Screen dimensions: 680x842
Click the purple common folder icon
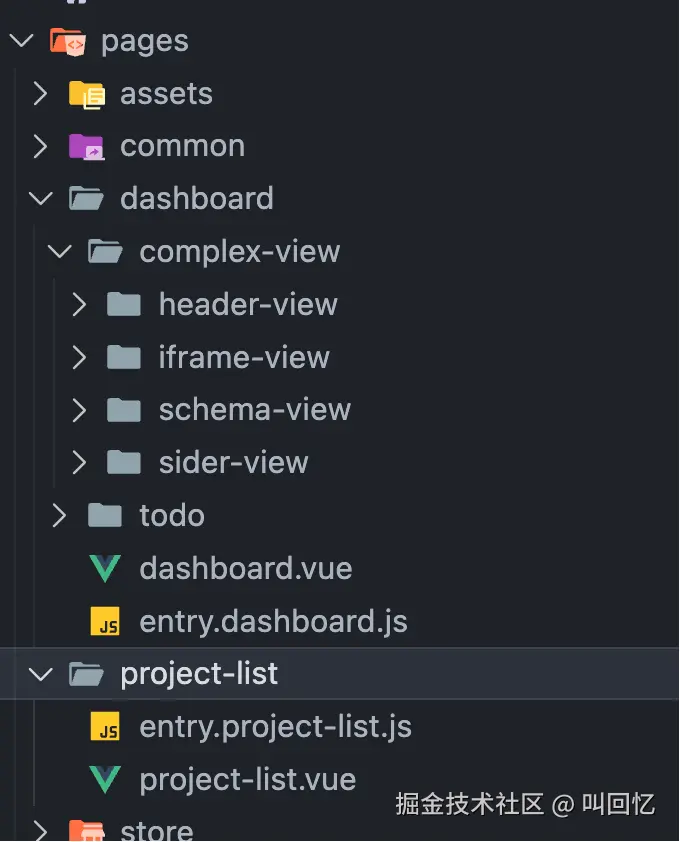point(86,146)
